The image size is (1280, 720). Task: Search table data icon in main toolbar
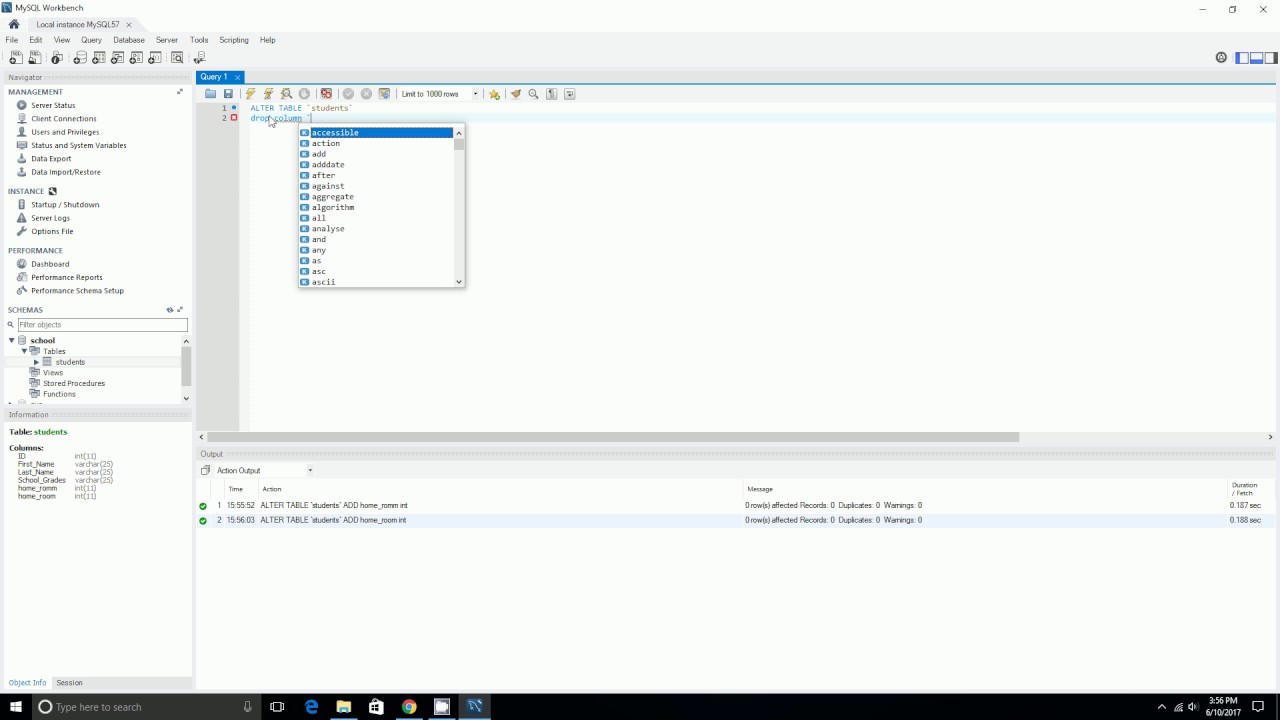pyautogui.click(x=177, y=58)
